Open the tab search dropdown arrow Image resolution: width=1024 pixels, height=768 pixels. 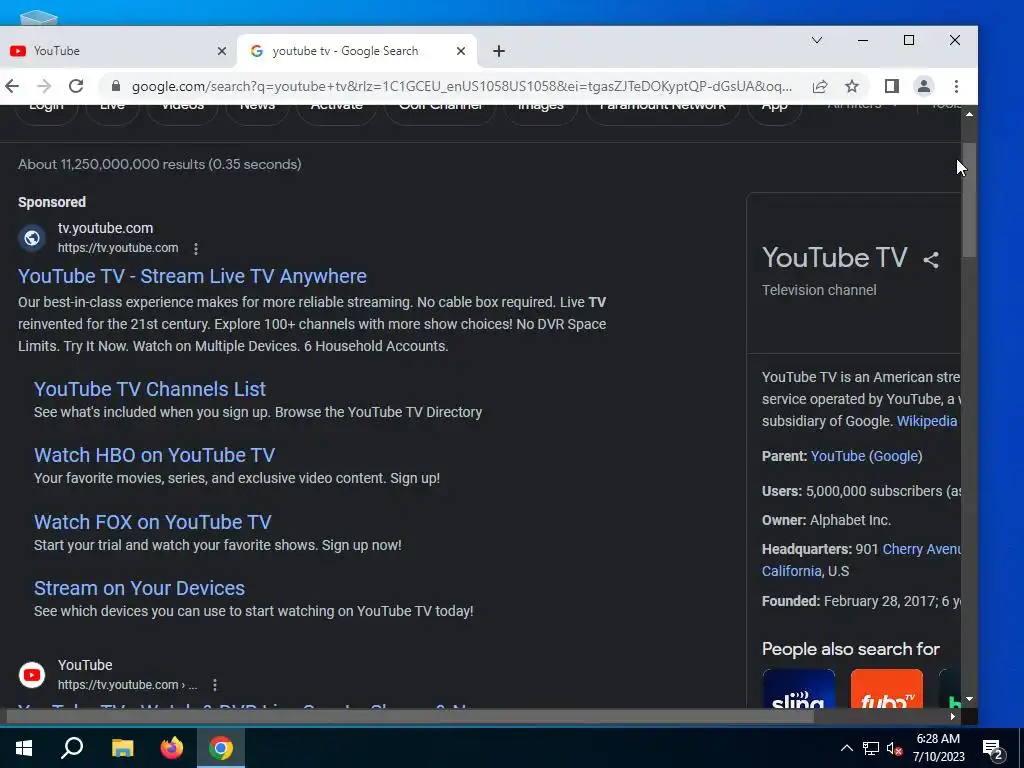coord(816,40)
